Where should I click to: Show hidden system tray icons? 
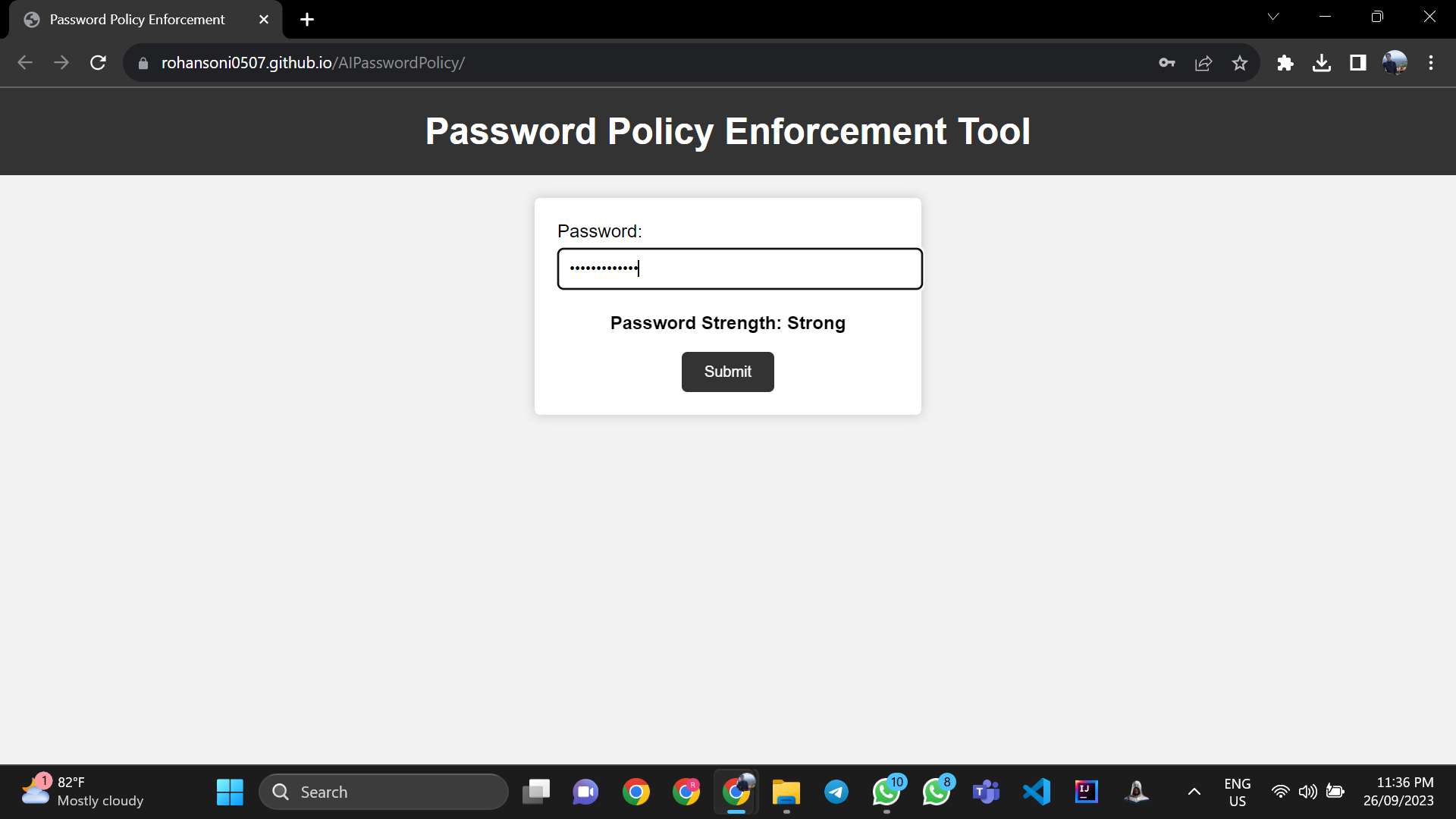pyautogui.click(x=1194, y=792)
